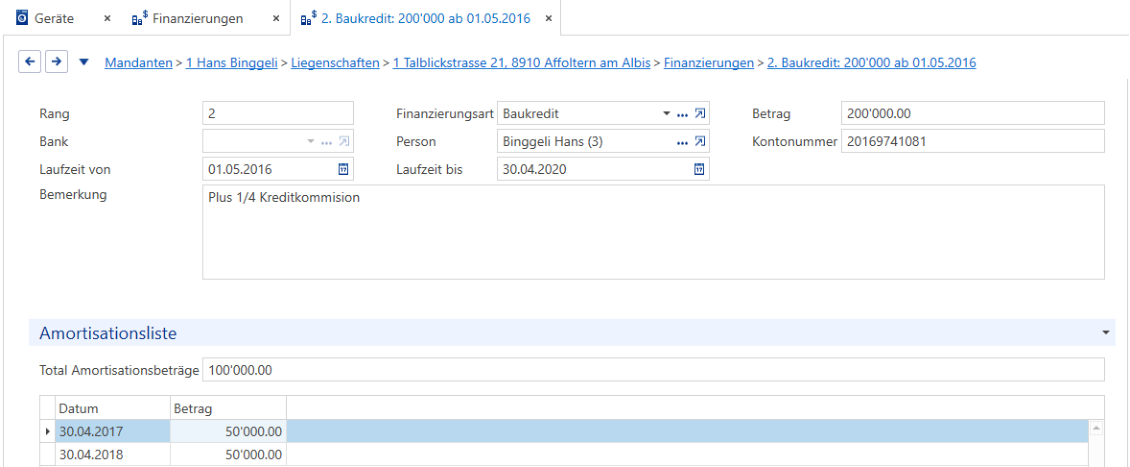This screenshot has height=467, width=1130.
Task: Collapse the Amortisationsliste section
Action: click(1105, 333)
